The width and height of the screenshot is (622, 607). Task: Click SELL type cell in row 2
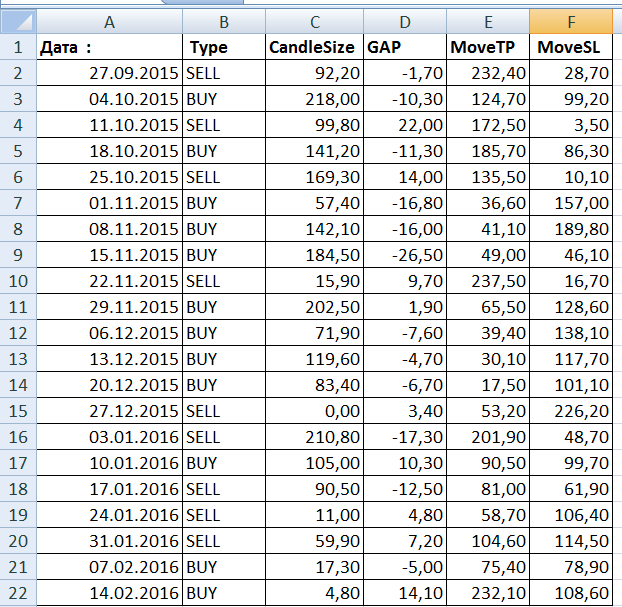[x=224, y=73]
